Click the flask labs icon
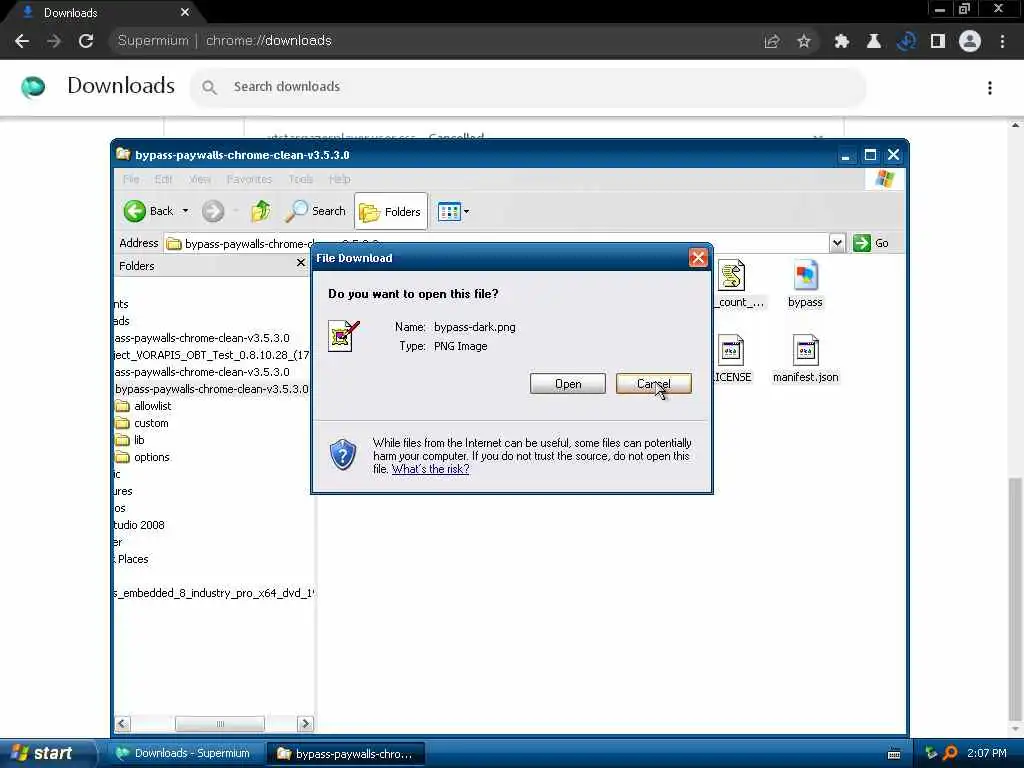 pos(874,41)
